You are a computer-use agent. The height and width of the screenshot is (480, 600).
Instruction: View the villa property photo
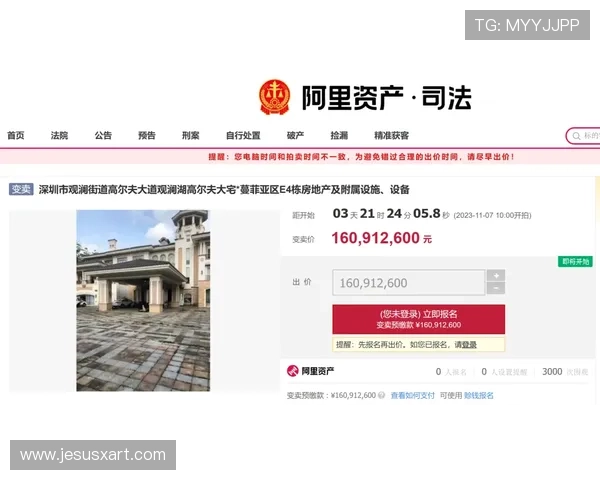click(x=143, y=300)
